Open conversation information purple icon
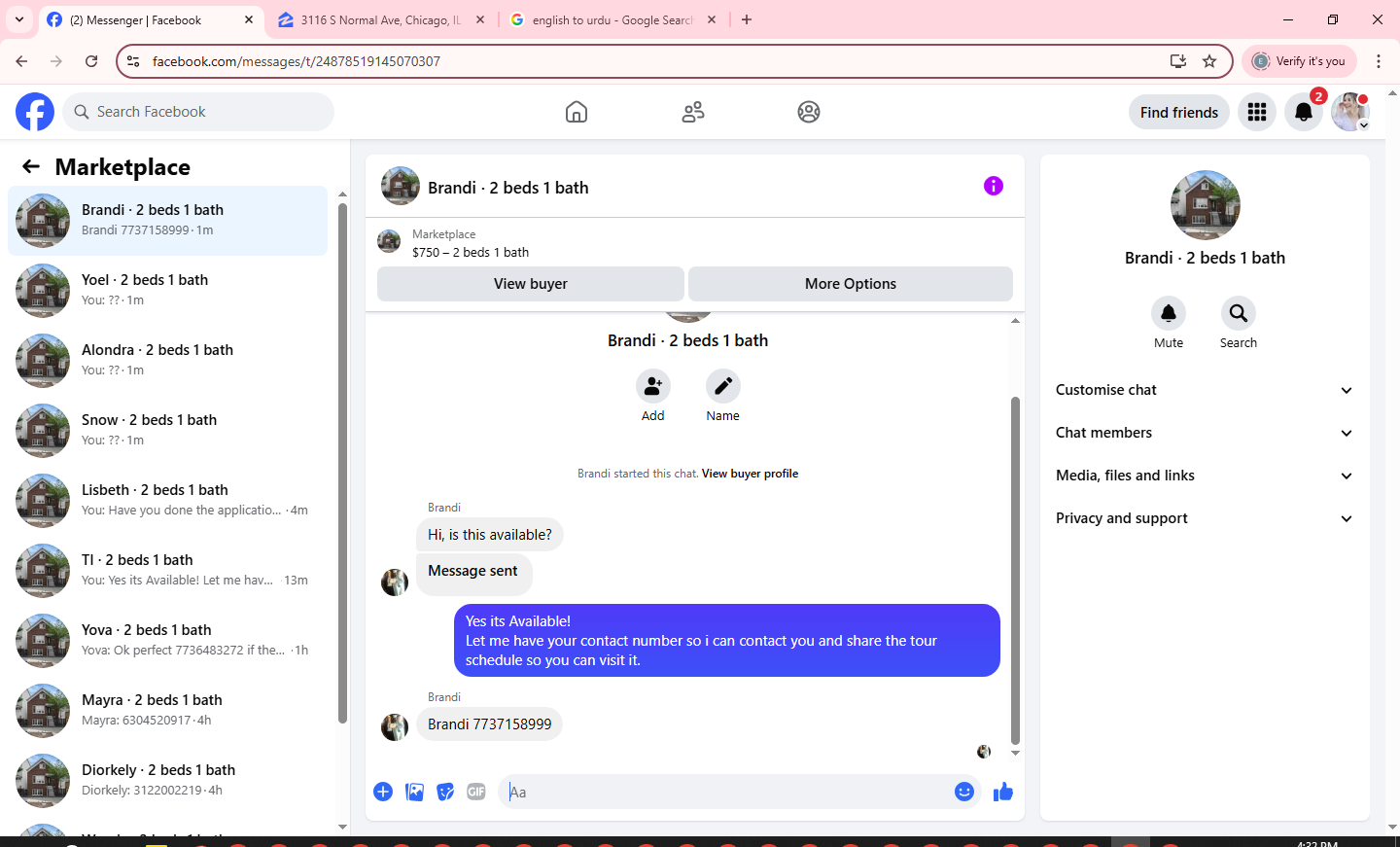 click(x=994, y=186)
